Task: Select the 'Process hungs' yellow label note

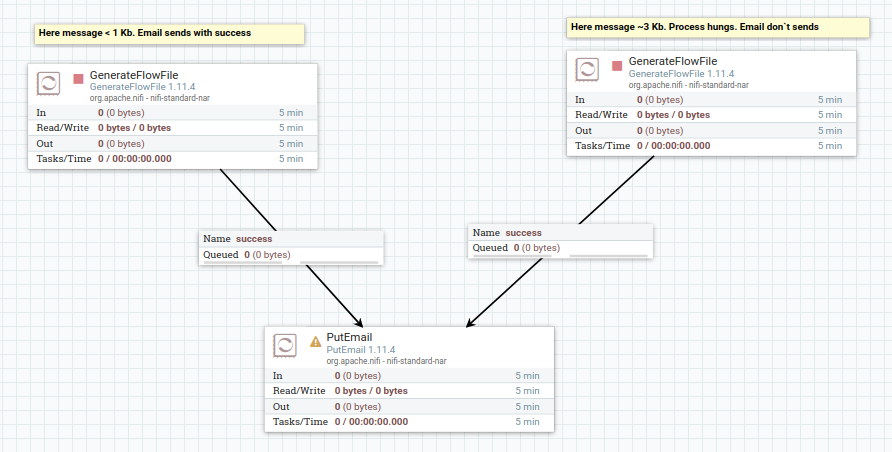Action: (x=718, y=27)
